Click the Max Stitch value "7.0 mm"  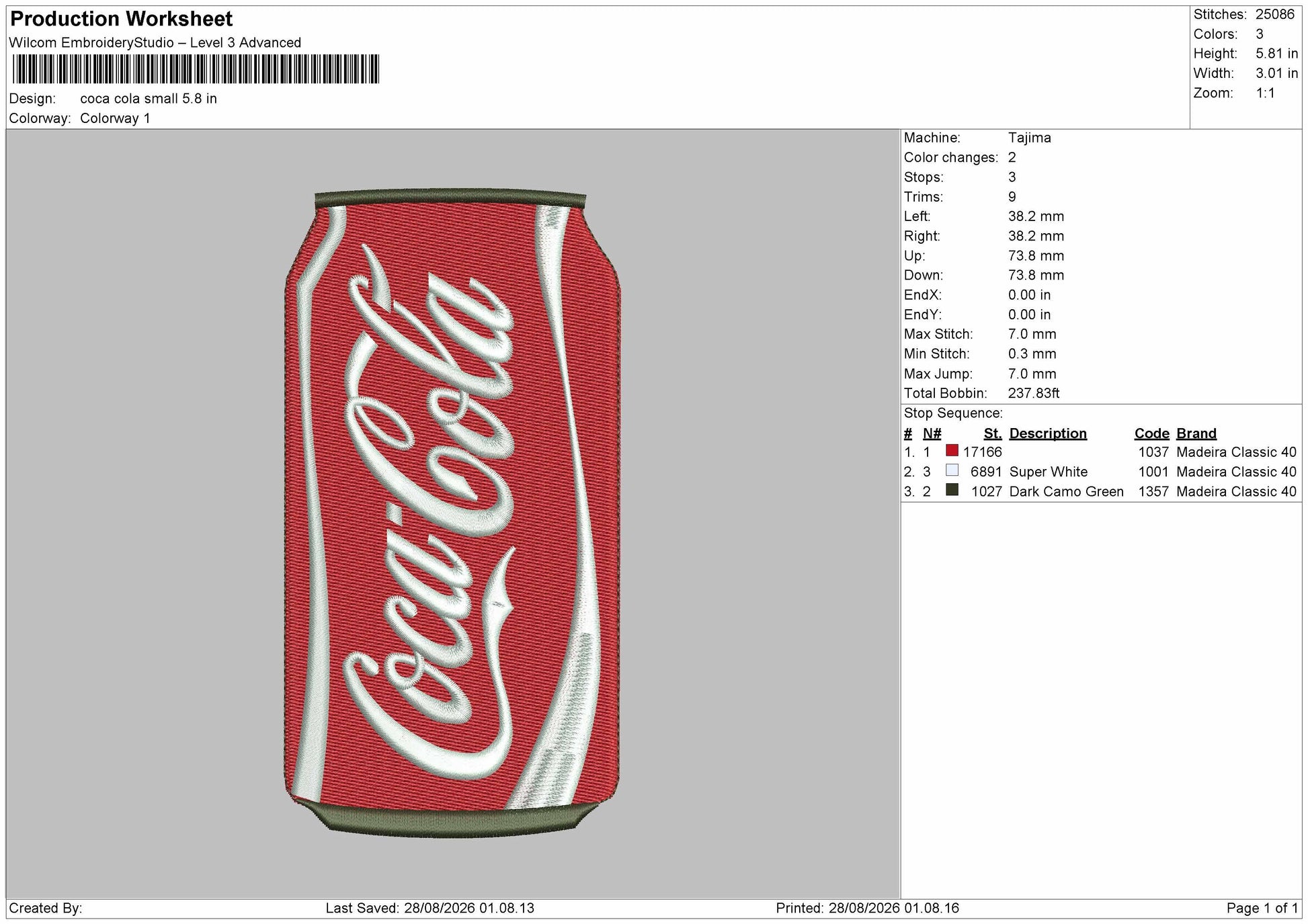(1032, 334)
